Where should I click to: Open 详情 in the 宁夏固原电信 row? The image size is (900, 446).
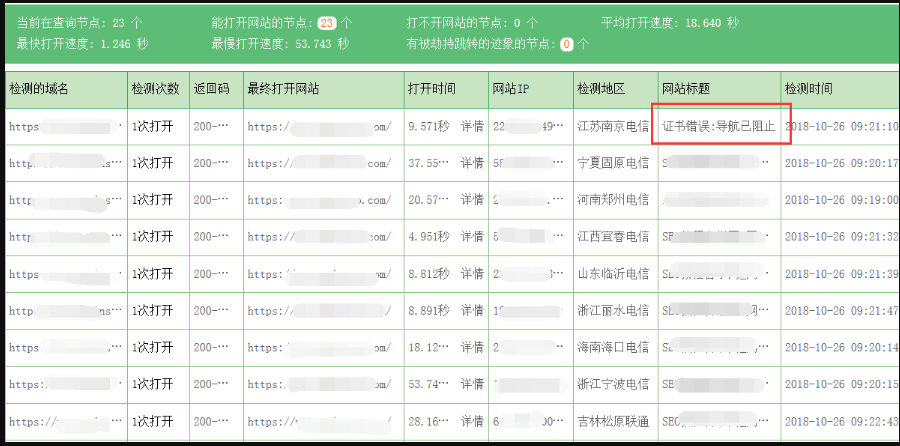click(471, 164)
